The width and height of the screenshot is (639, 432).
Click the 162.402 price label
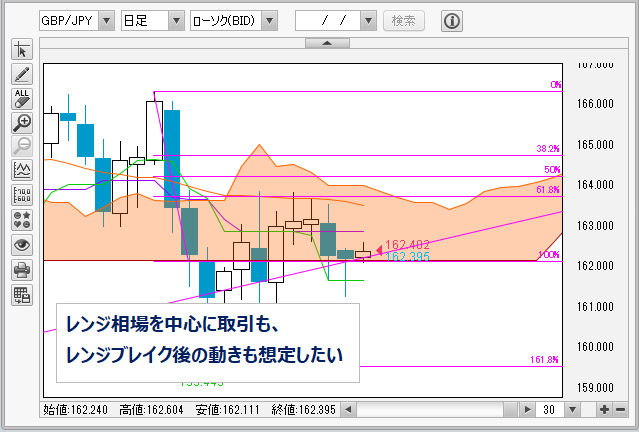pos(407,245)
